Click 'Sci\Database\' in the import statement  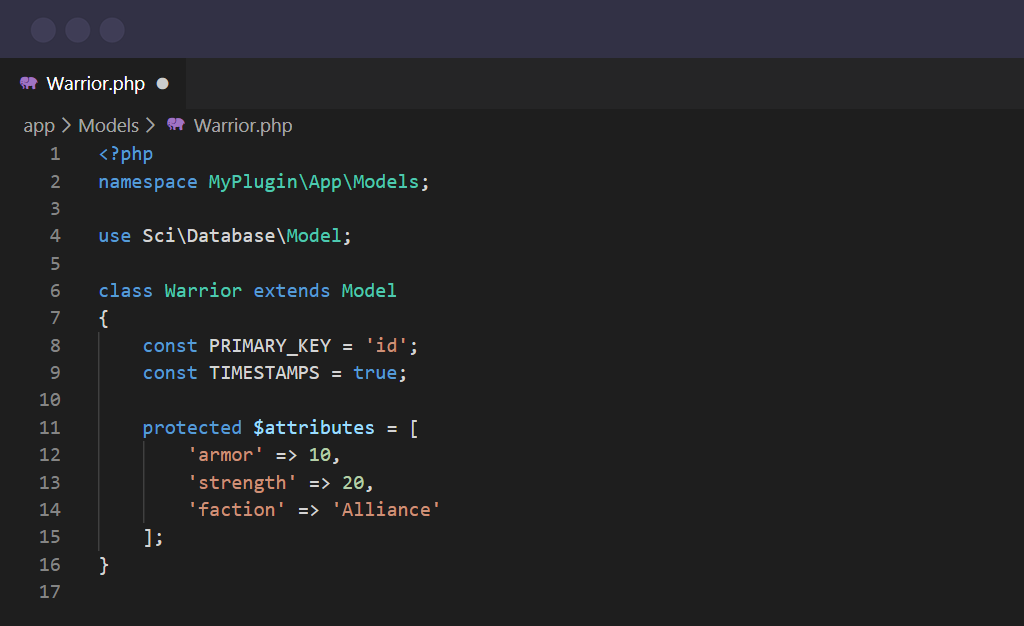coord(214,236)
